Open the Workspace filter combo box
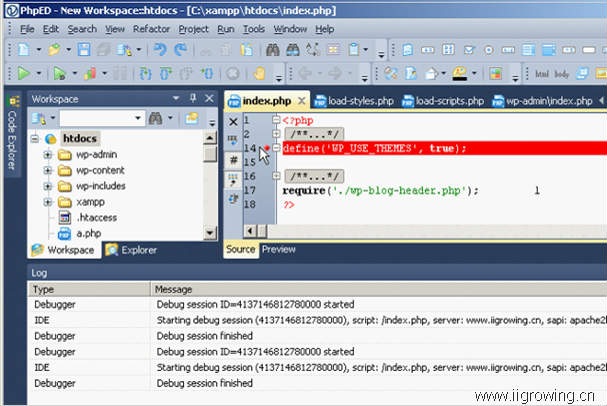Viewport: 607px width, 406px height. [x=102, y=118]
